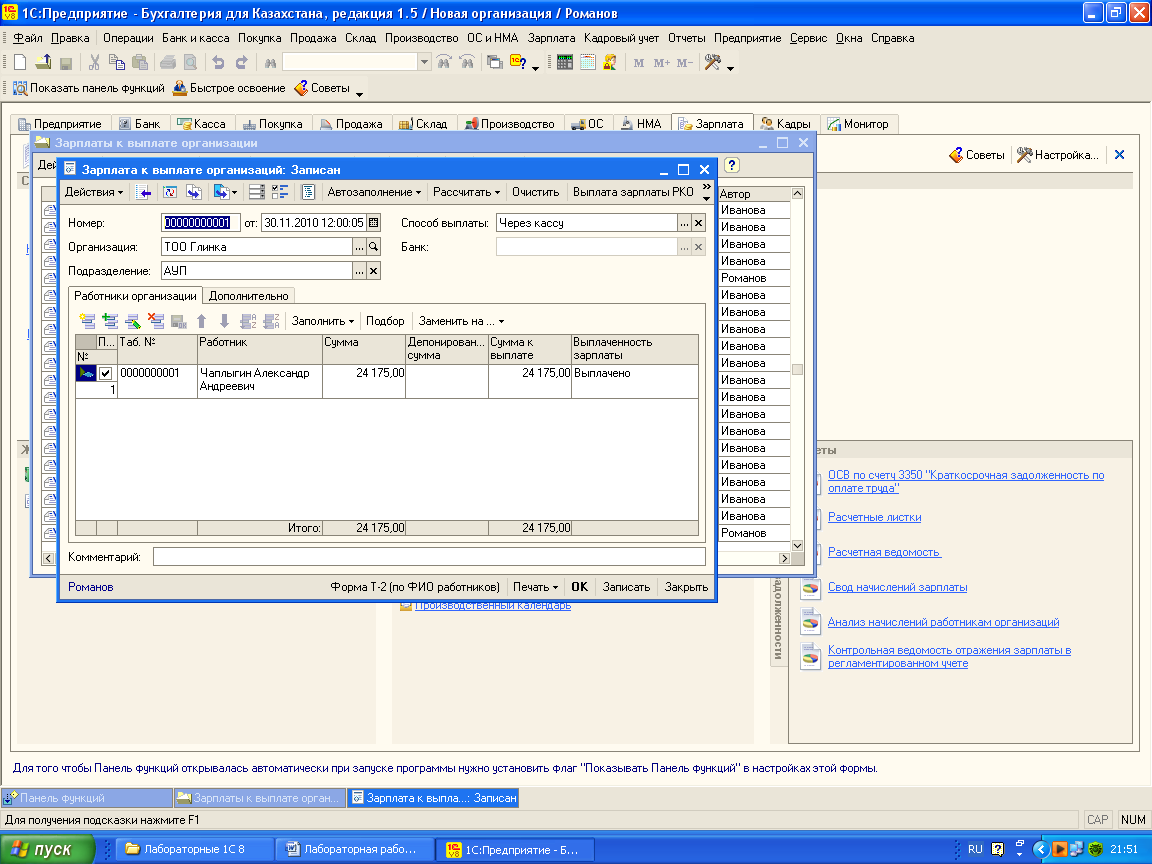Click the document report sheet icon
The width and height of the screenshot is (1152, 864).
pyautogui.click(x=309, y=192)
